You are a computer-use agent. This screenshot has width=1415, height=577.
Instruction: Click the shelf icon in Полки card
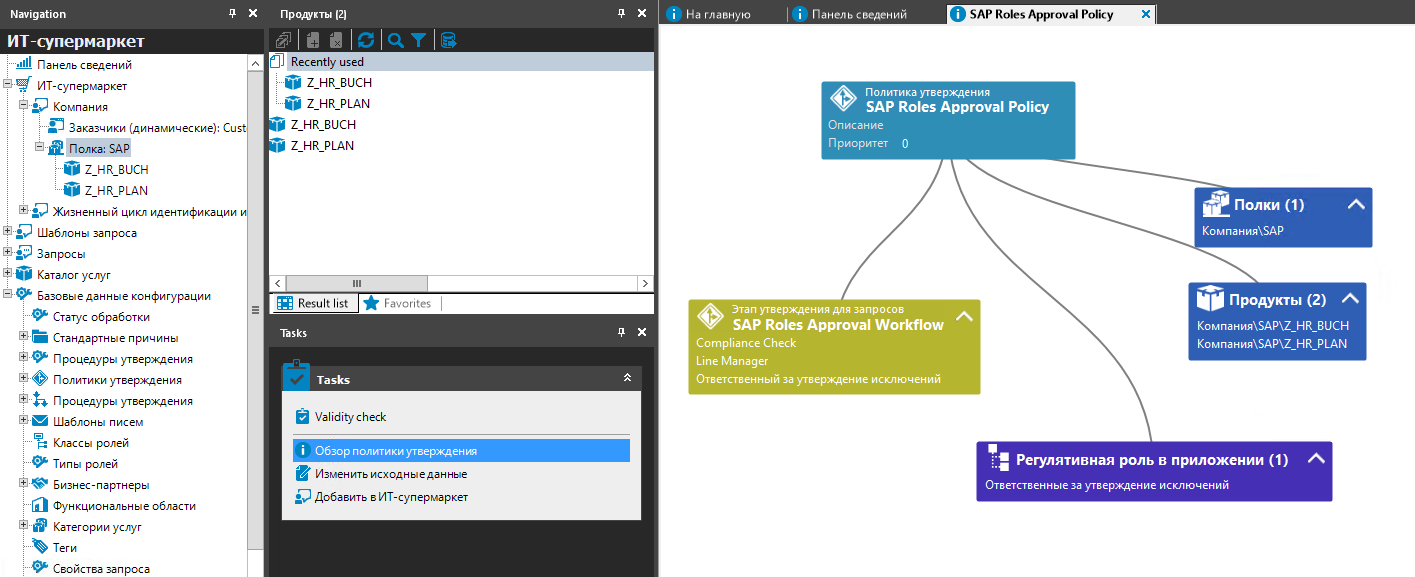click(x=1215, y=204)
